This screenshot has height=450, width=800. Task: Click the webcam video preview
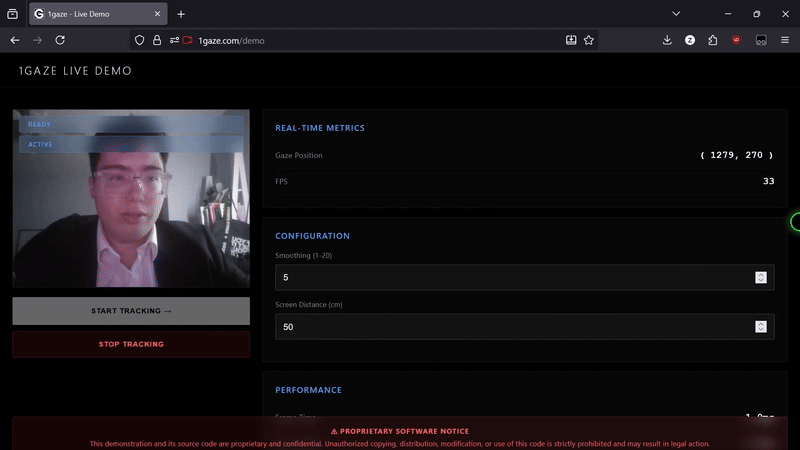[x=131, y=198]
